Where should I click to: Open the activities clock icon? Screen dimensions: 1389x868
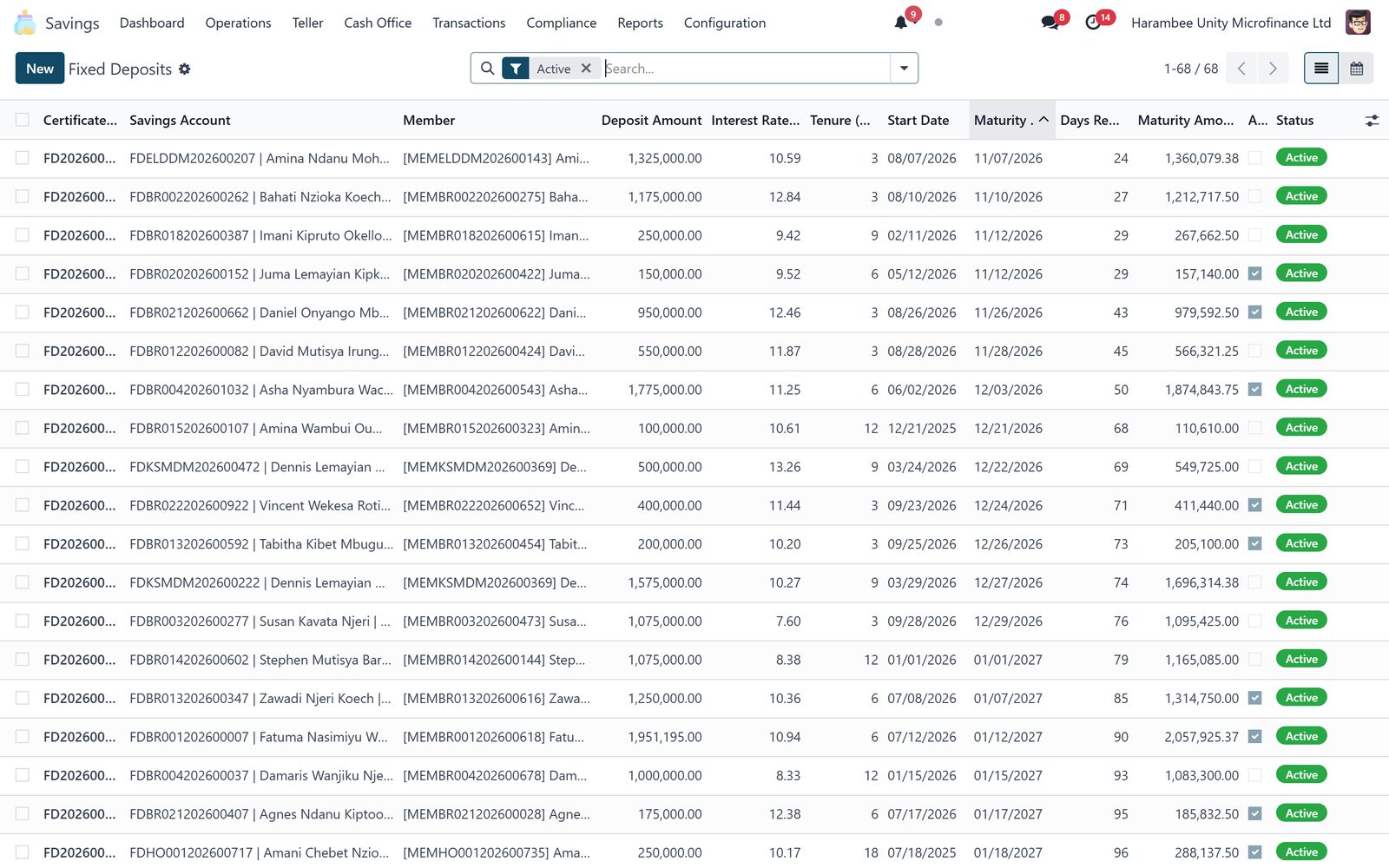click(x=1093, y=23)
